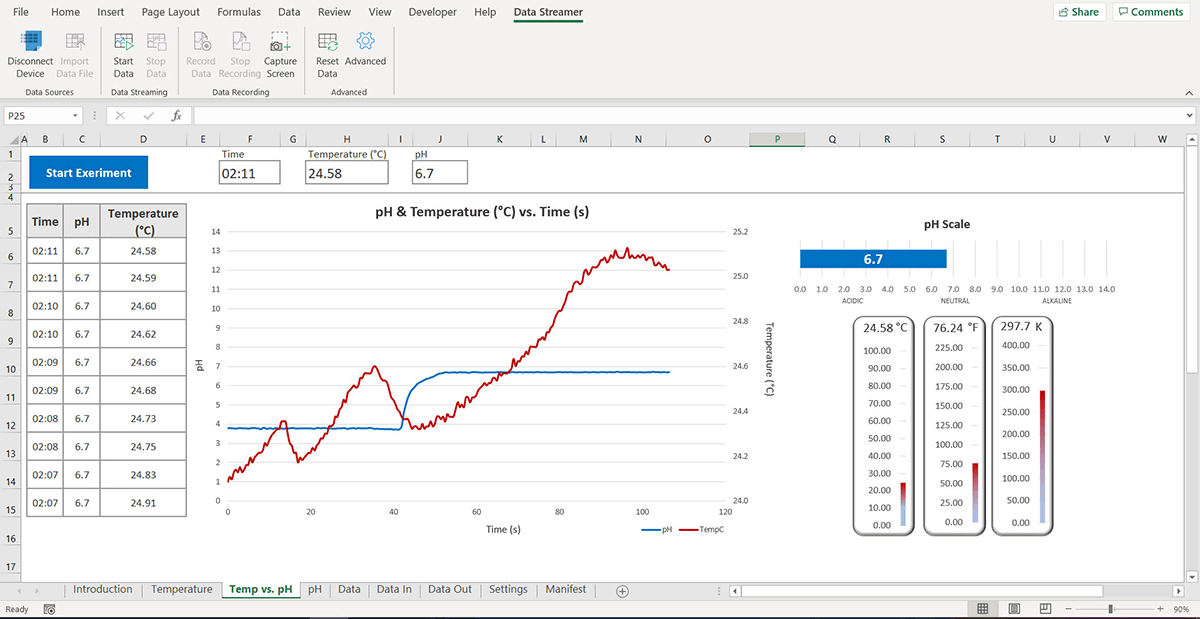Click the Insert Function fx icon
1200x619 pixels.
(176, 115)
